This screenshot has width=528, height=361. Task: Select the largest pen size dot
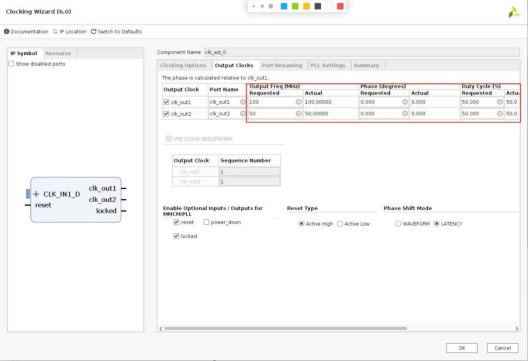point(271,6)
